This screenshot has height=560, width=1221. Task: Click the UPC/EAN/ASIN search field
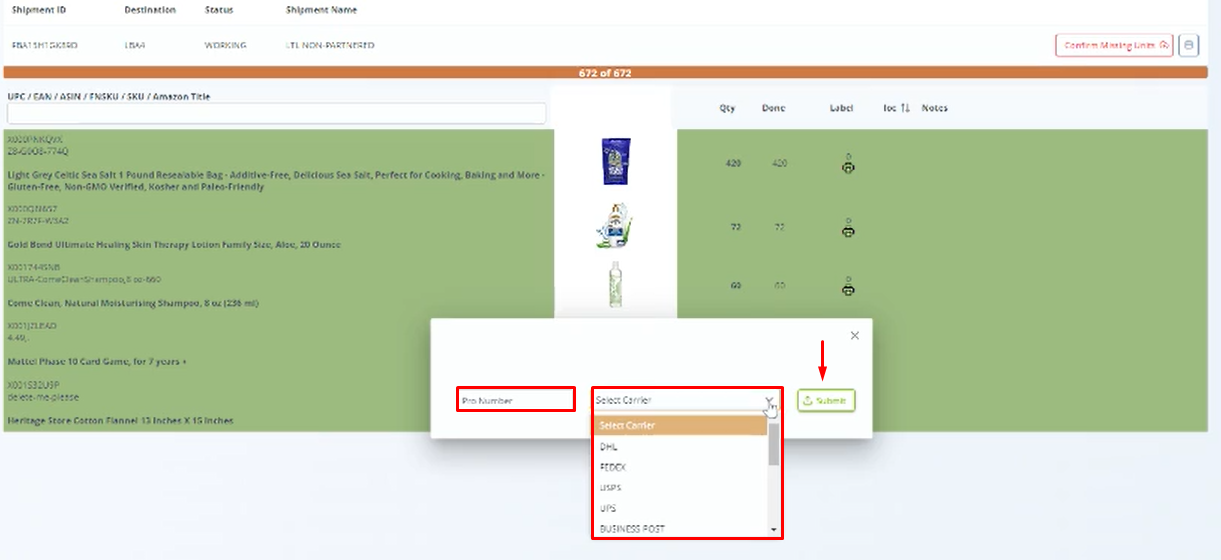click(x=277, y=113)
